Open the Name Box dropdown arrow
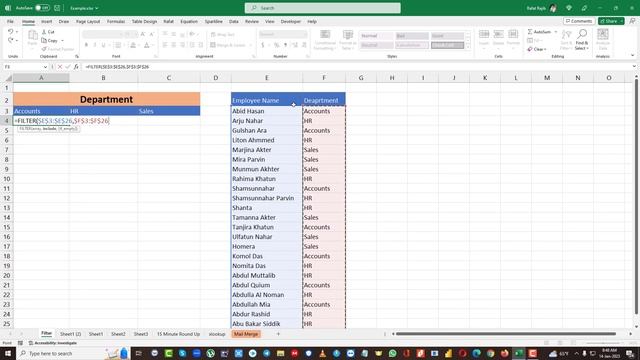 (x=45, y=67)
